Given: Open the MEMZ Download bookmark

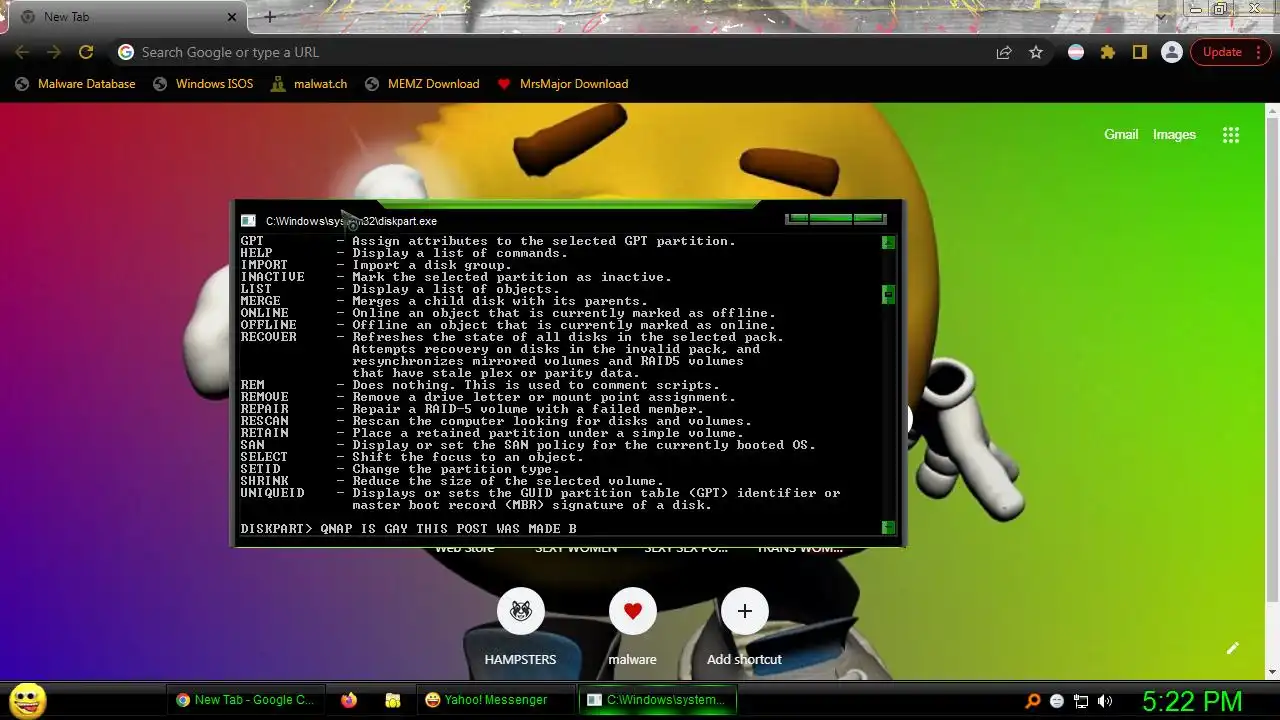Looking at the screenshot, I should pos(422,84).
